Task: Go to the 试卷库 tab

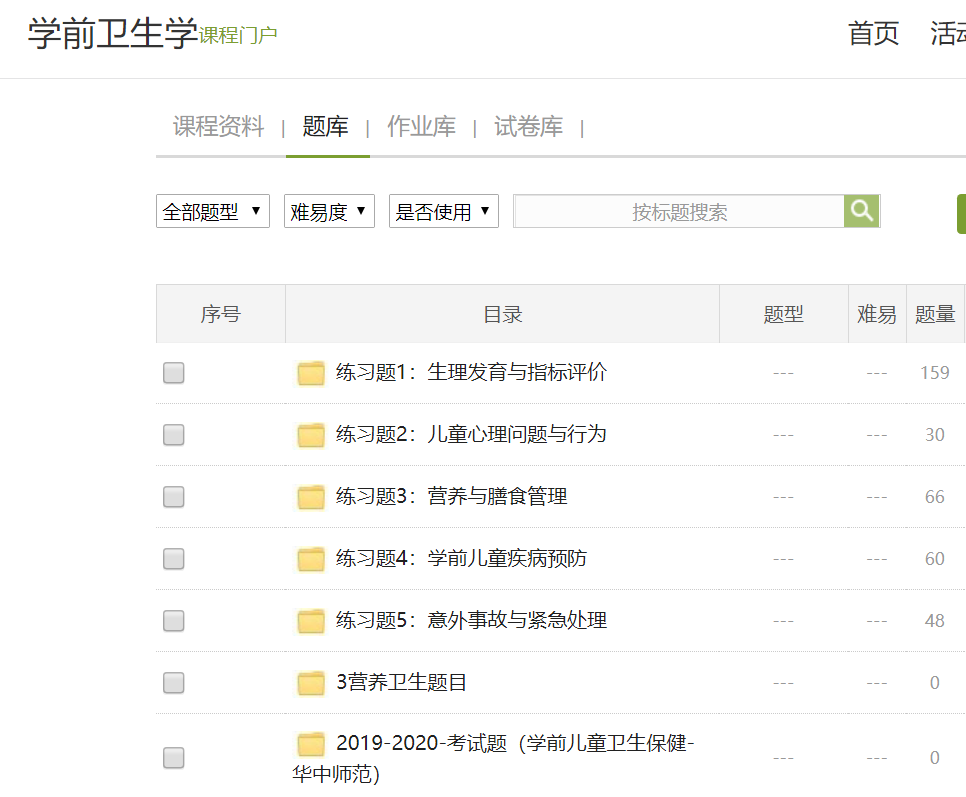Action: [528, 127]
